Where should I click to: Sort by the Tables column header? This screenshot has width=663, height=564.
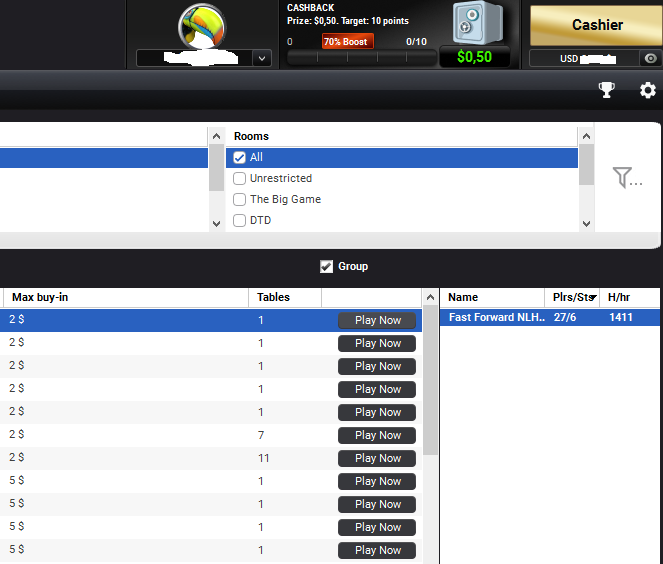(x=274, y=297)
